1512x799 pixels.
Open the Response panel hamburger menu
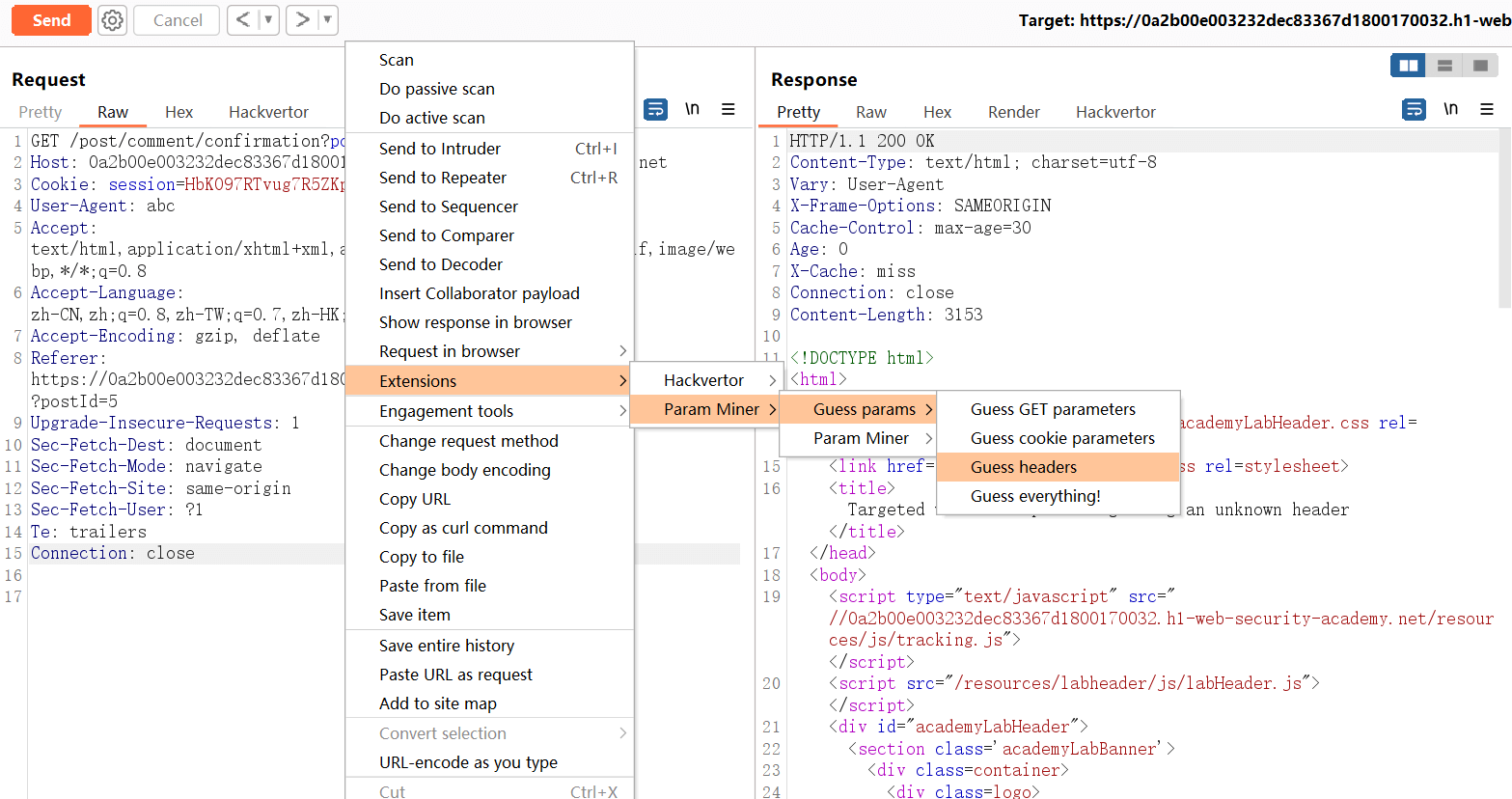tap(1487, 110)
